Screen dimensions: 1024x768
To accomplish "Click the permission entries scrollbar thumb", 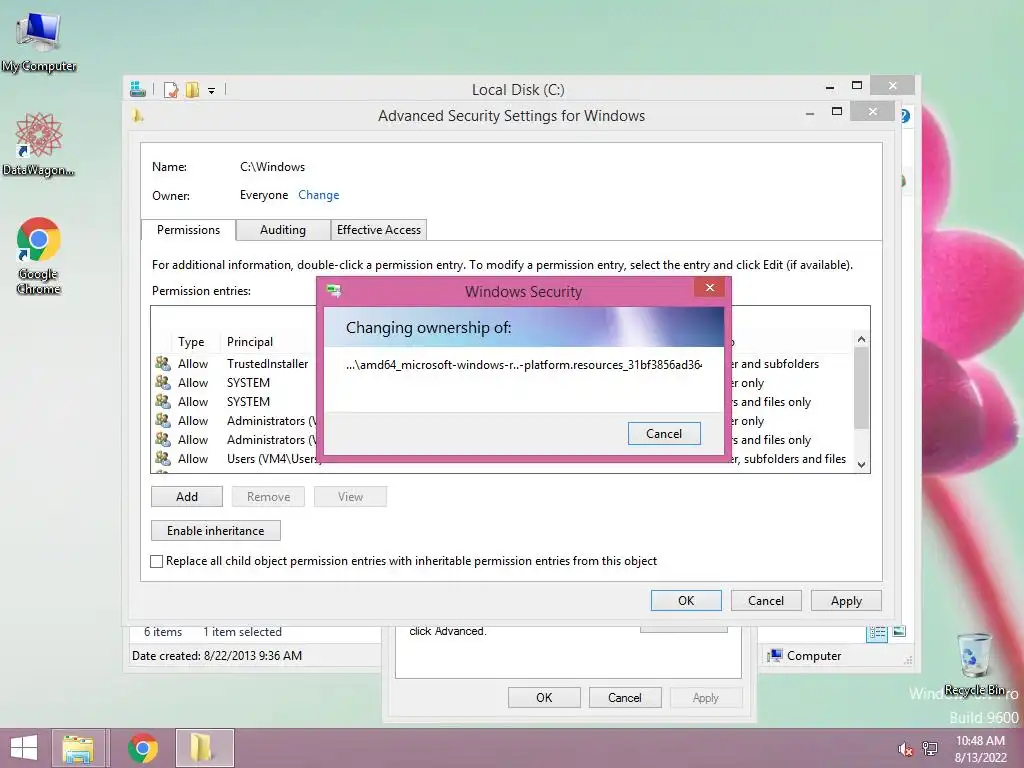I will (x=861, y=389).
